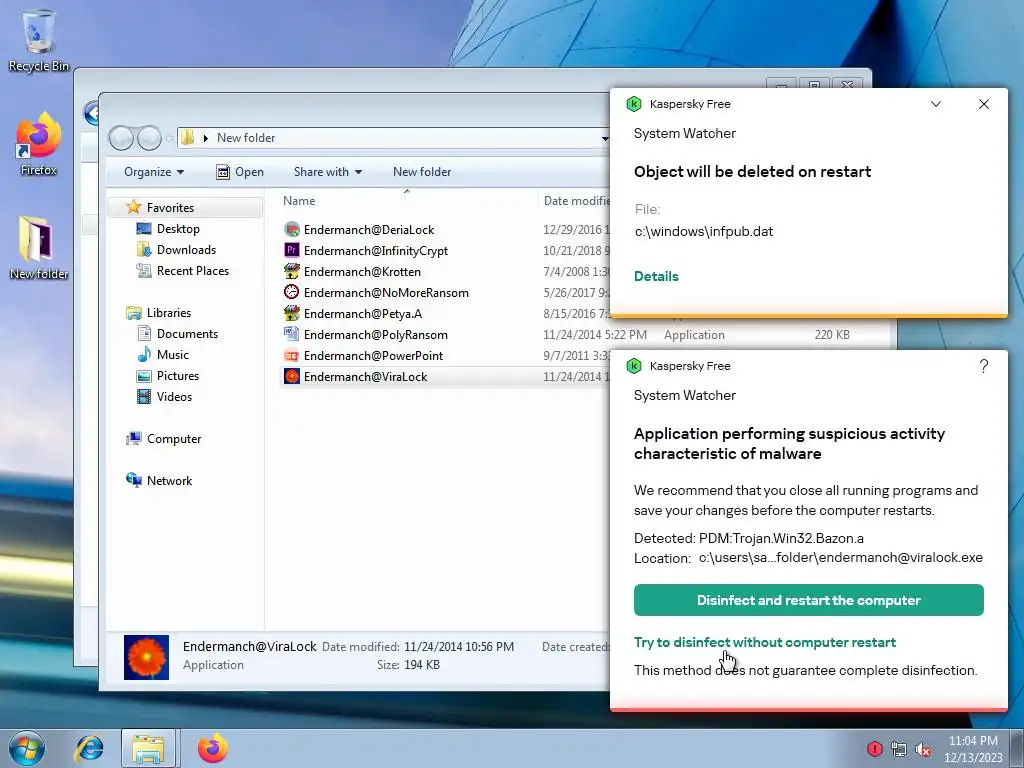The width and height of the screenshot is (1024, 768).
Task: Click Try to disinfect without computer restart
Action: [765, 642]
